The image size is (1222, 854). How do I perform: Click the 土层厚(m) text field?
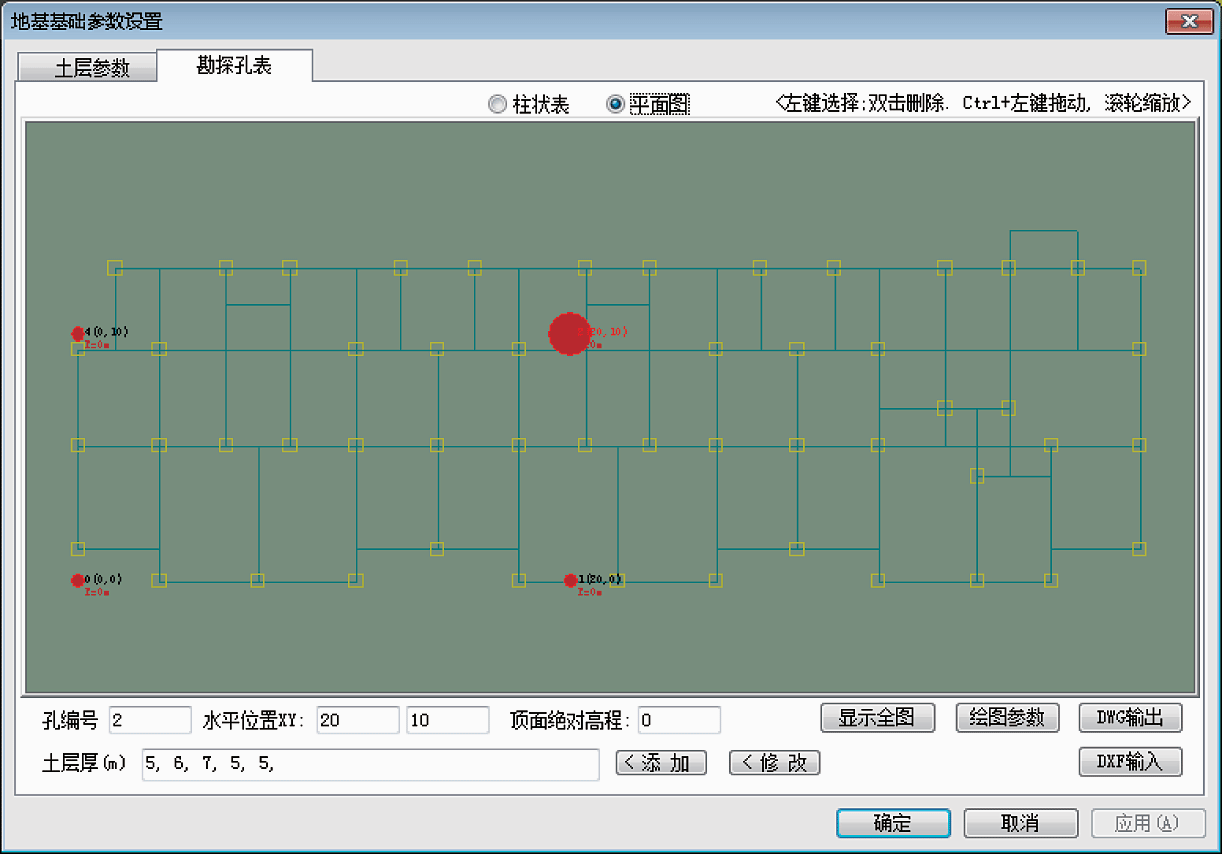[x=370, y=764]
